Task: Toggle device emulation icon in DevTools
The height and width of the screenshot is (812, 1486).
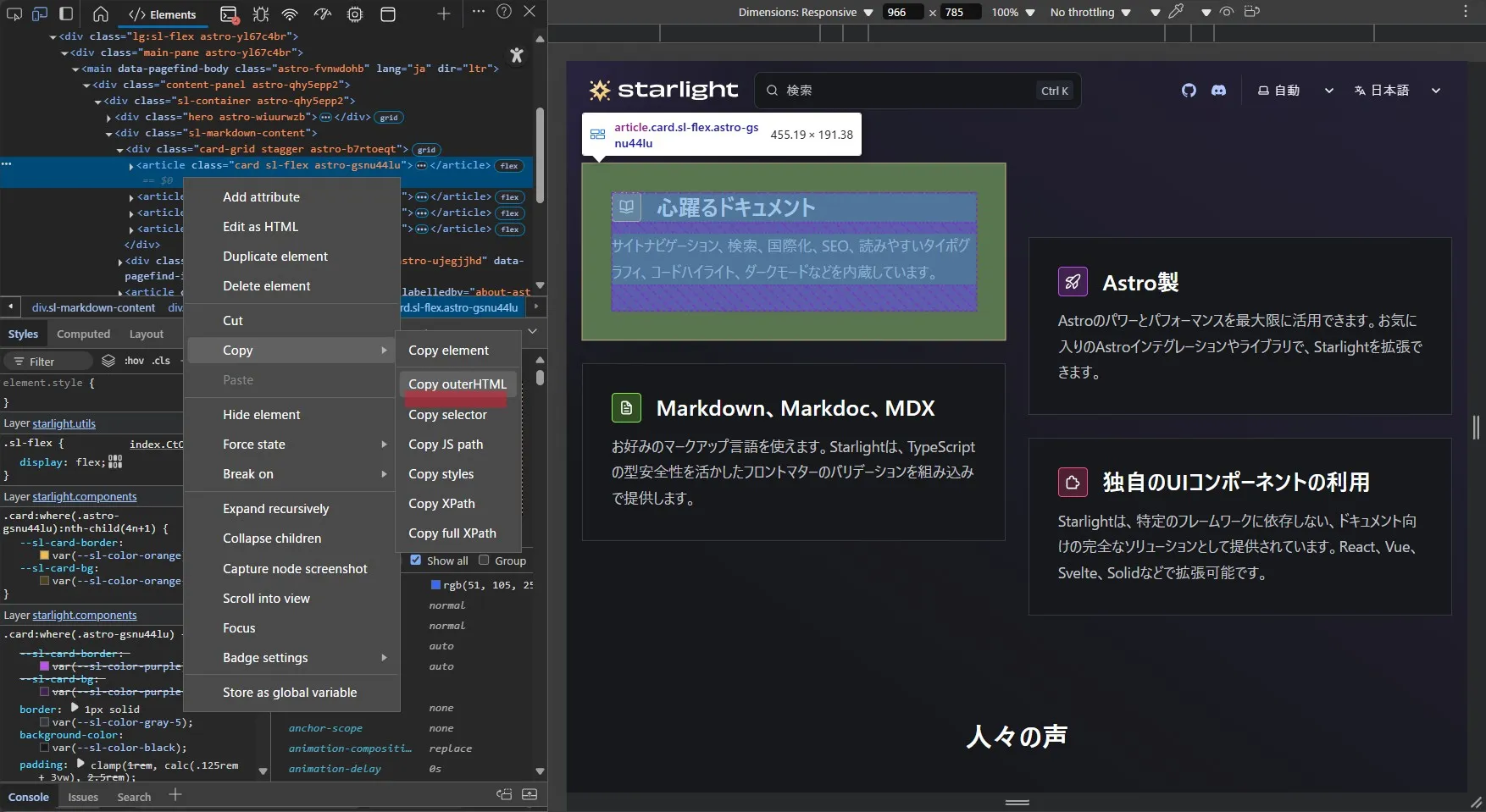Action: pos(40,14)
